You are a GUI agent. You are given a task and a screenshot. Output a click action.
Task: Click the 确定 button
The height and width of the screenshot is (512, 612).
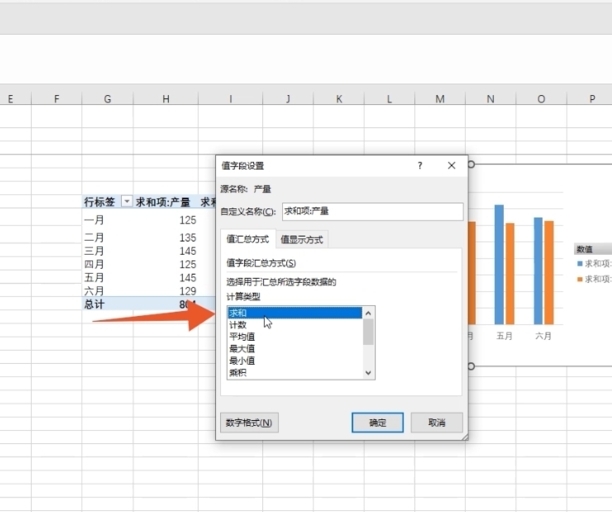pos(377,422)
